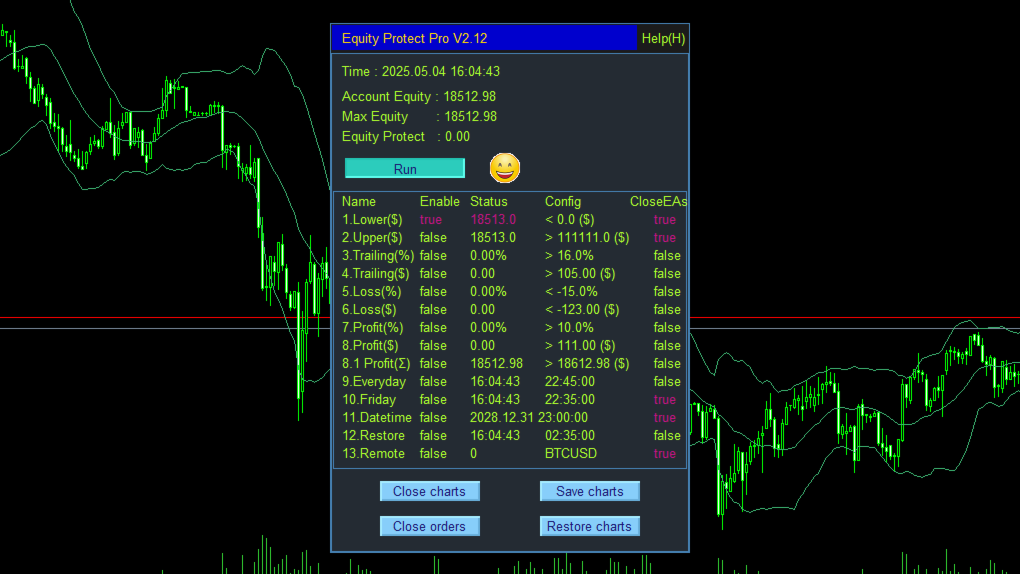Open Help(H) in the title bar
This screenshot has height=574, width=1020.
[x=663, y=38]
